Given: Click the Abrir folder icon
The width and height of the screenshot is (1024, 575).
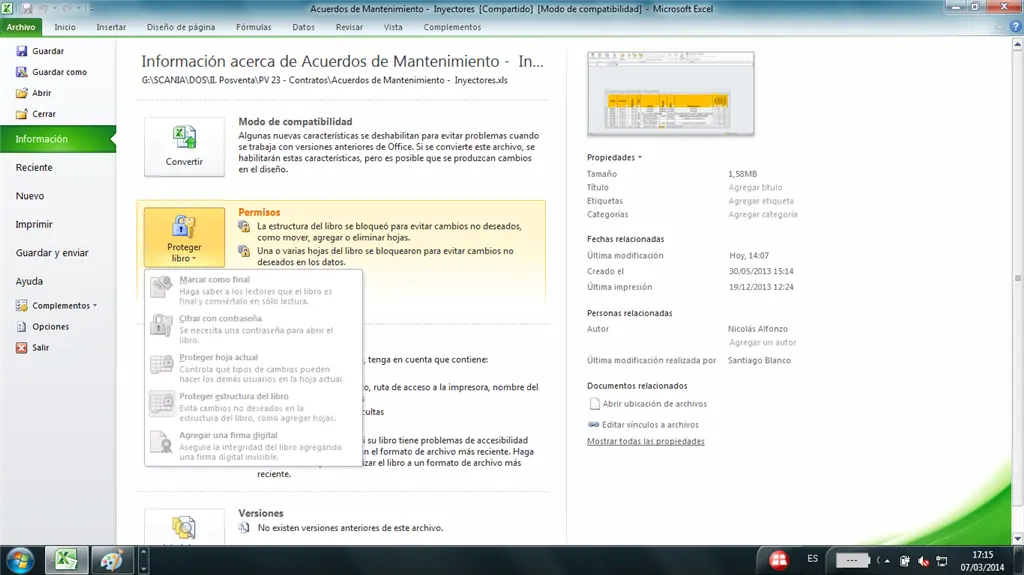Looking at the screenshot, I should coord(21,93).
